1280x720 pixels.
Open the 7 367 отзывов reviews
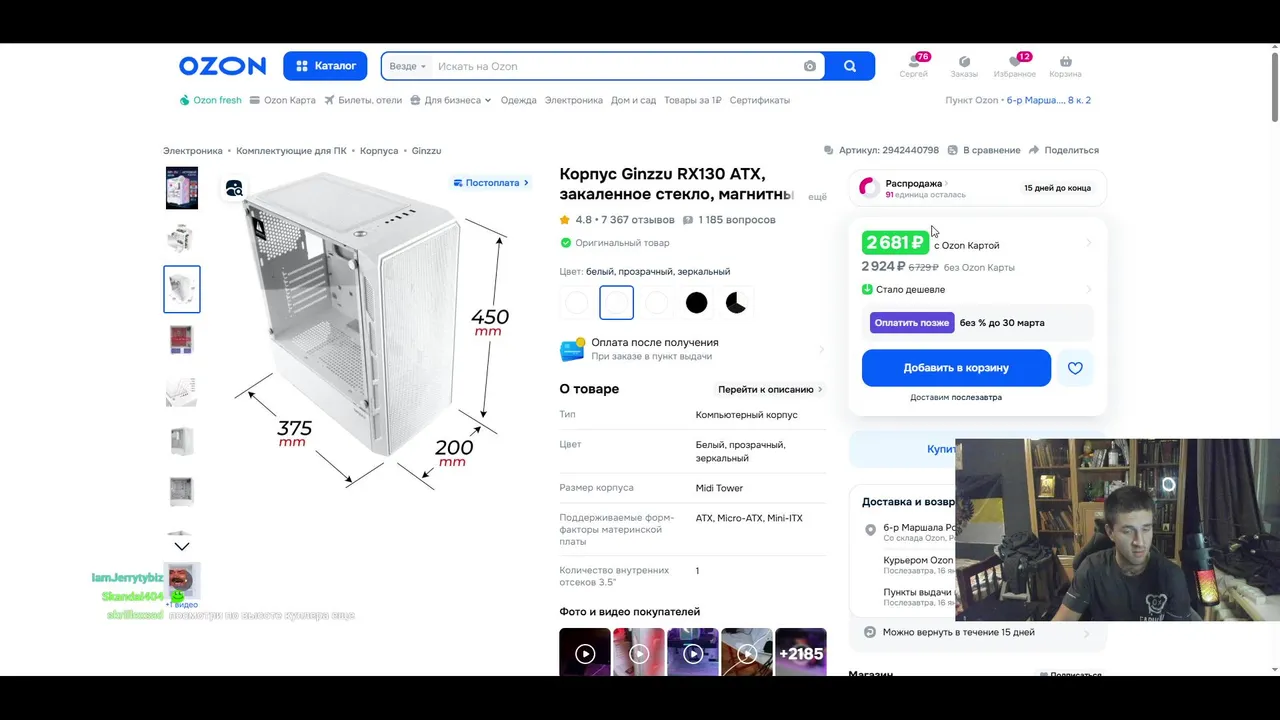638,220
